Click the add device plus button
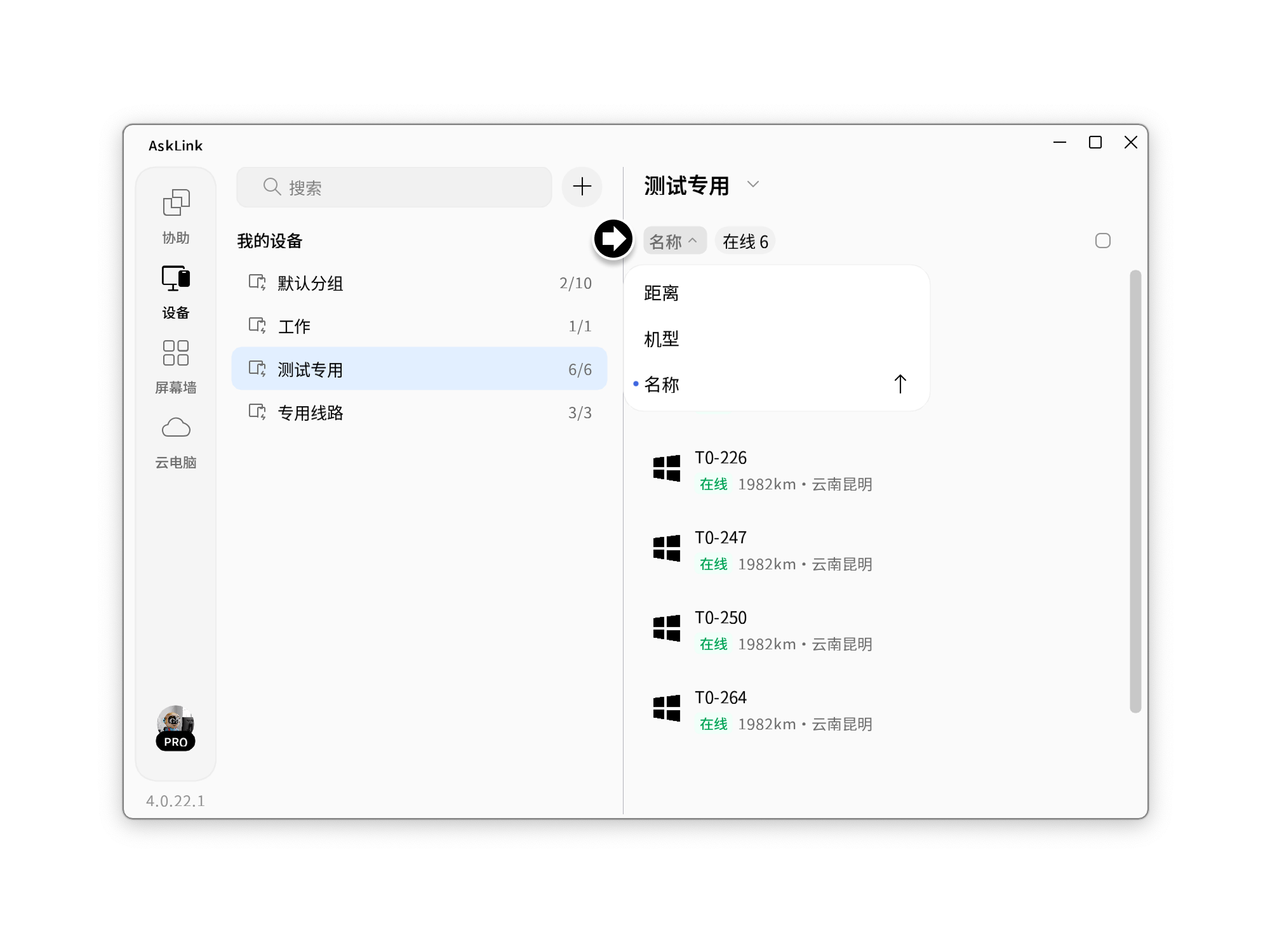Viewport: 1270px width, 952px height. (x=581, y=187)
